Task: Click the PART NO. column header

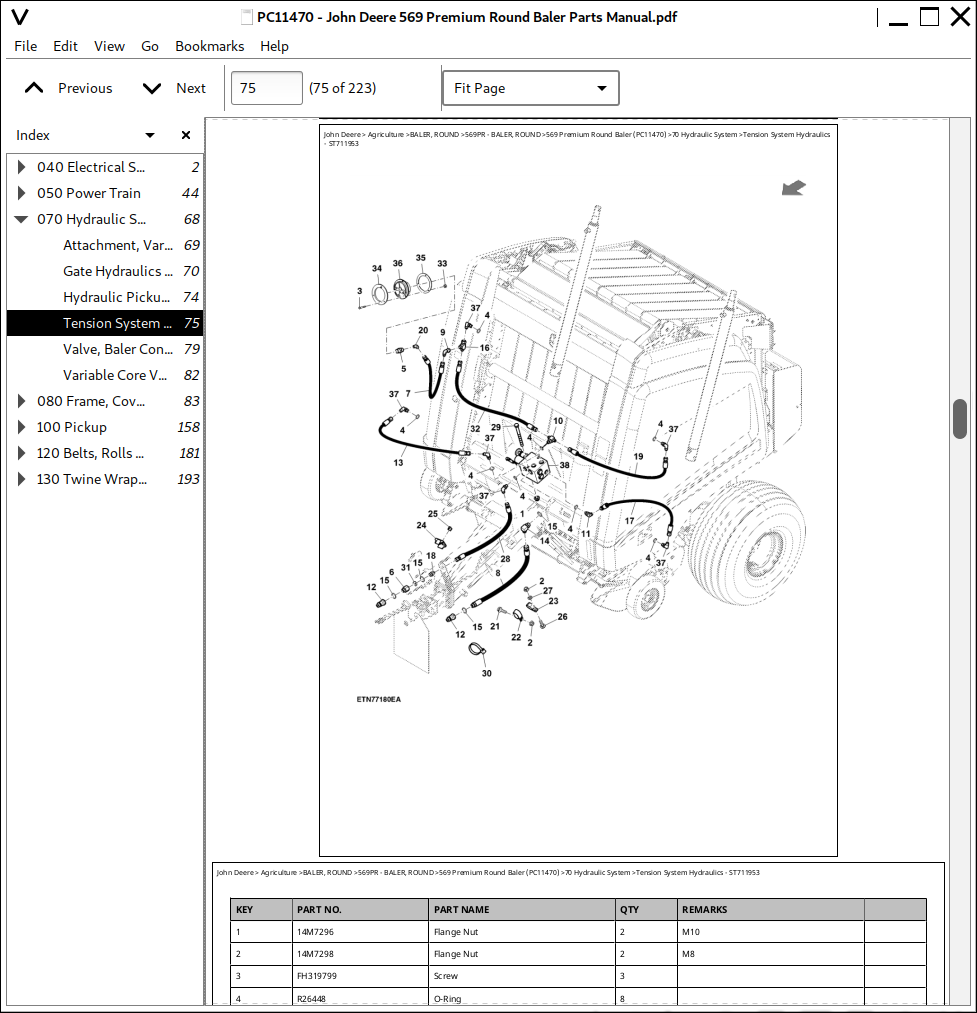Action: [x=360, y=910]
